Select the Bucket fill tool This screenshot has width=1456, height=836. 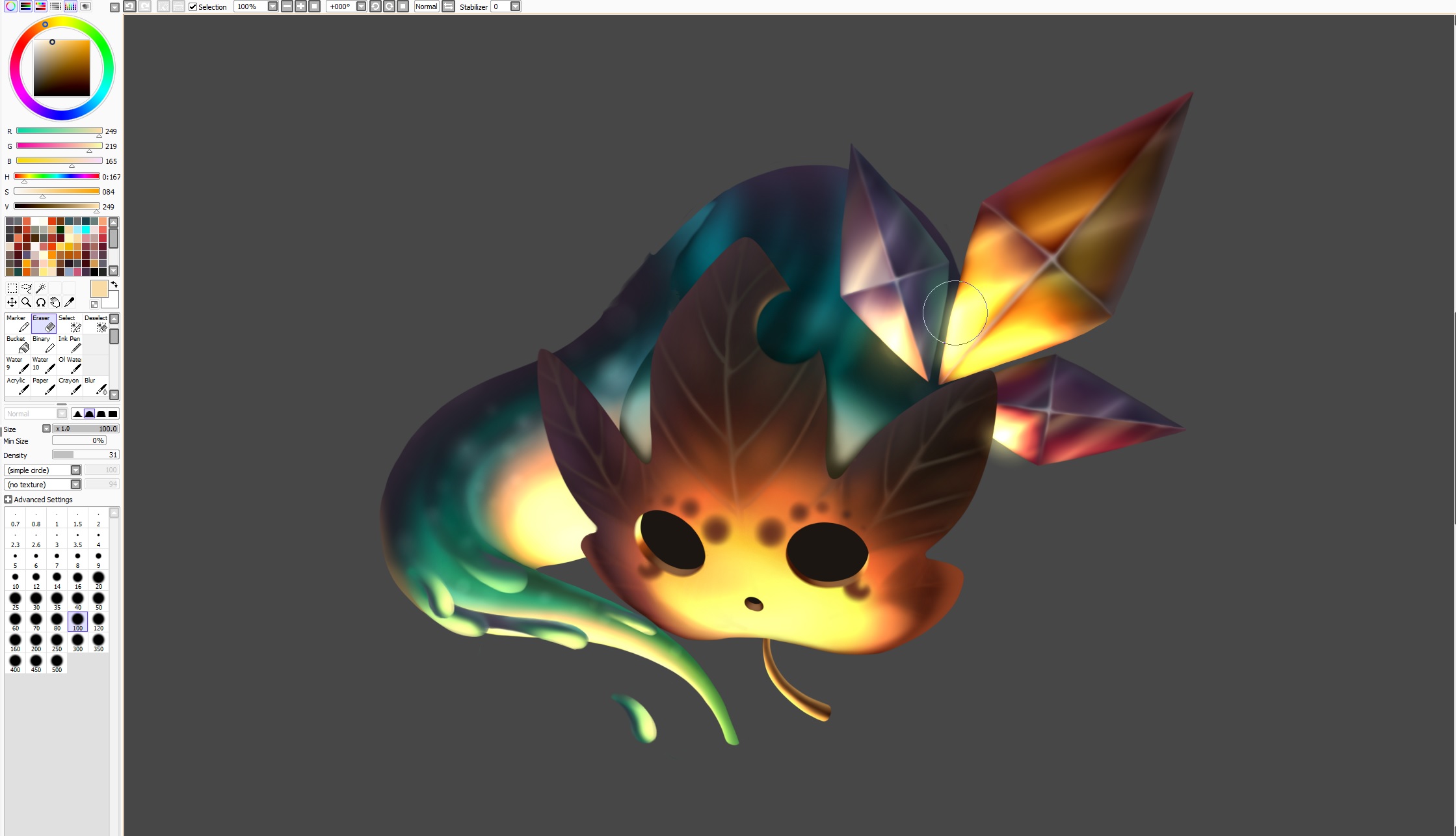tap(18, 344)
